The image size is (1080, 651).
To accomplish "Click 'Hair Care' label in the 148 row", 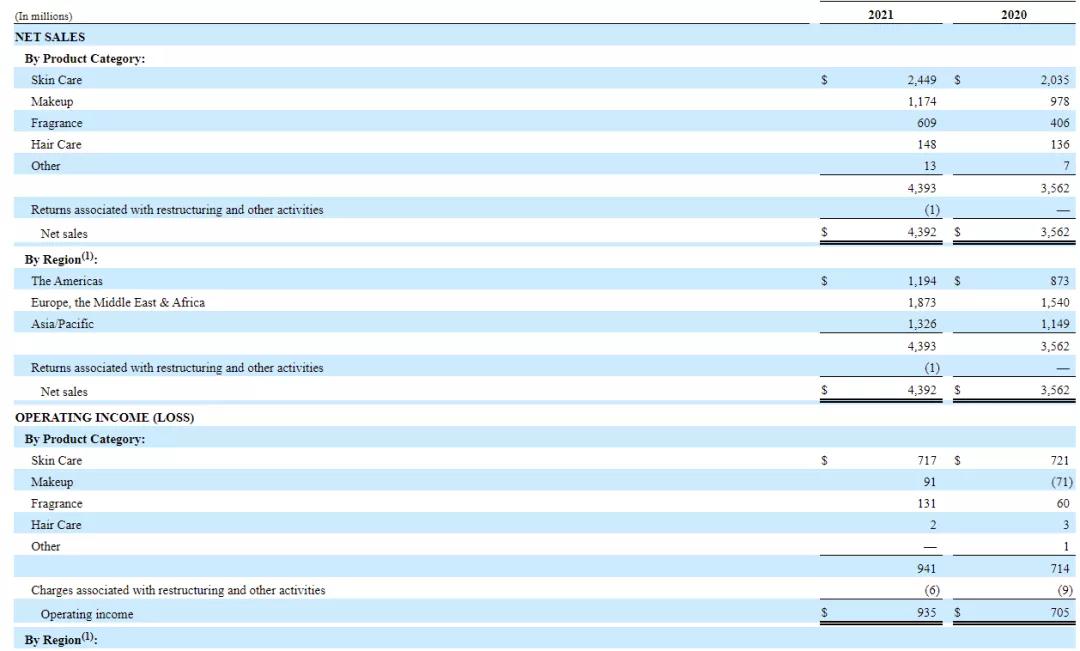I will click(56, 144).
